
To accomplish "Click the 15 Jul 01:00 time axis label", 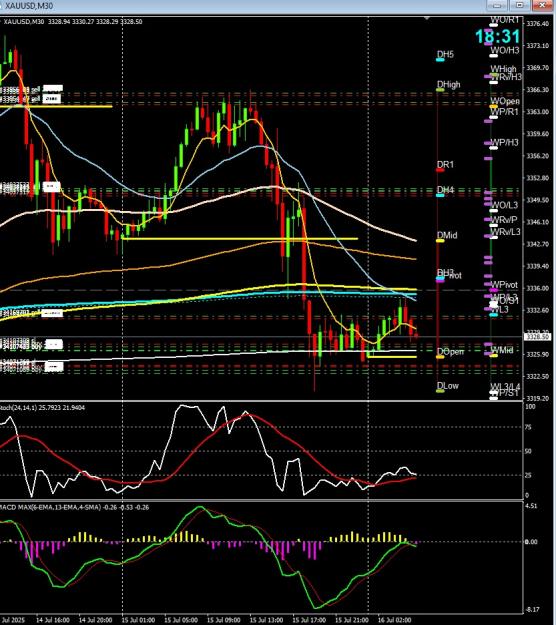I will pos(138,620).
